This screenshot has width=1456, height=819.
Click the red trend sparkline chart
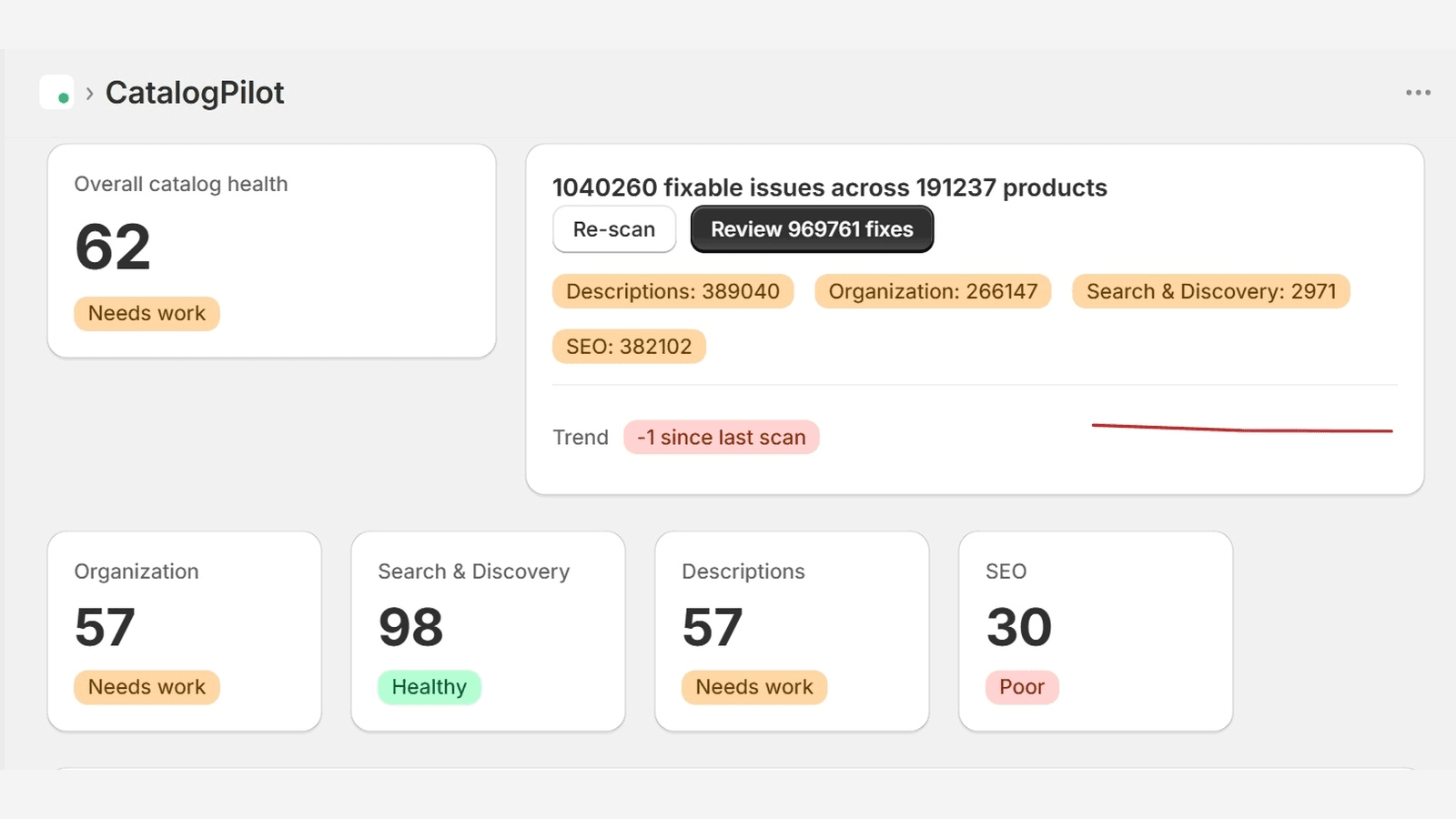(1242, 428)
